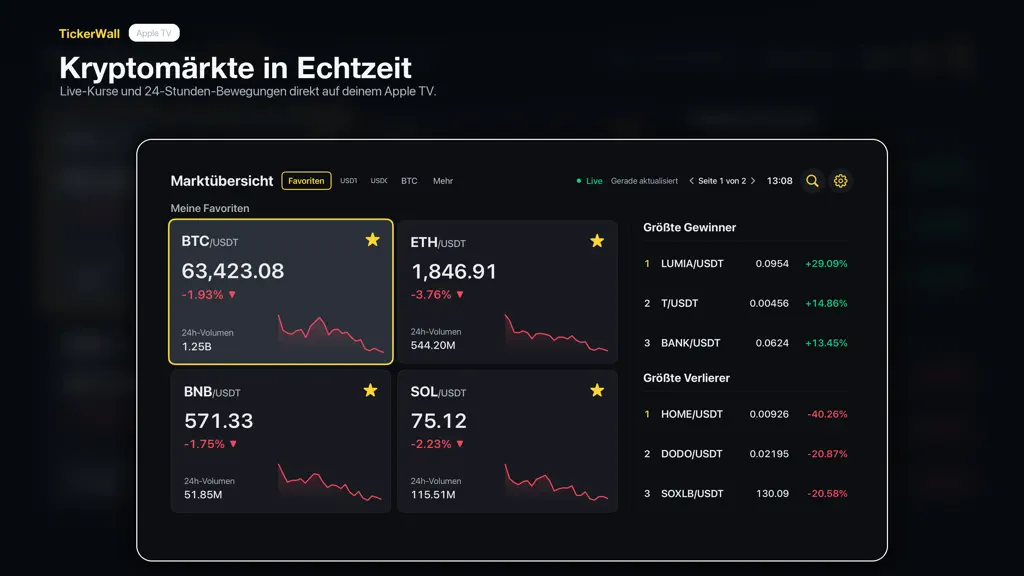Toggle the ETH/USDT favorite star
Image resolution: width=1024 pixels, height=576 pixels.
597,241
